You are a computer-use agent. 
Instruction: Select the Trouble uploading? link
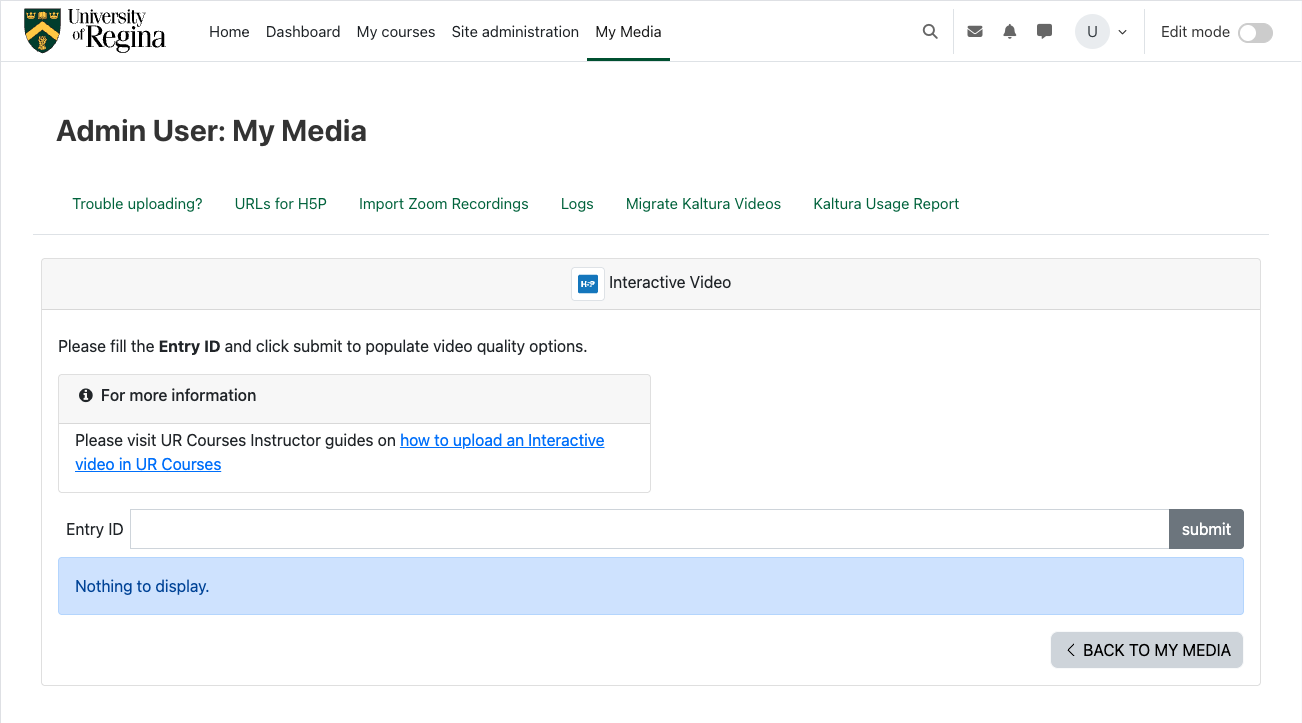click(137, 204)
